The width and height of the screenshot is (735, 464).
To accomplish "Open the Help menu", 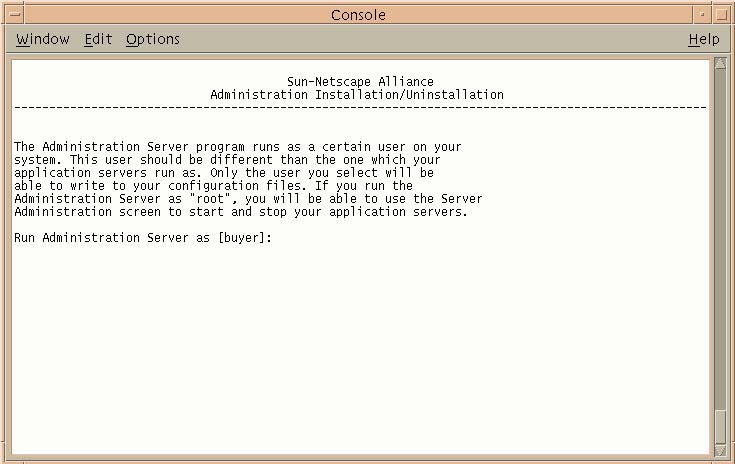I will pos(704,39).
